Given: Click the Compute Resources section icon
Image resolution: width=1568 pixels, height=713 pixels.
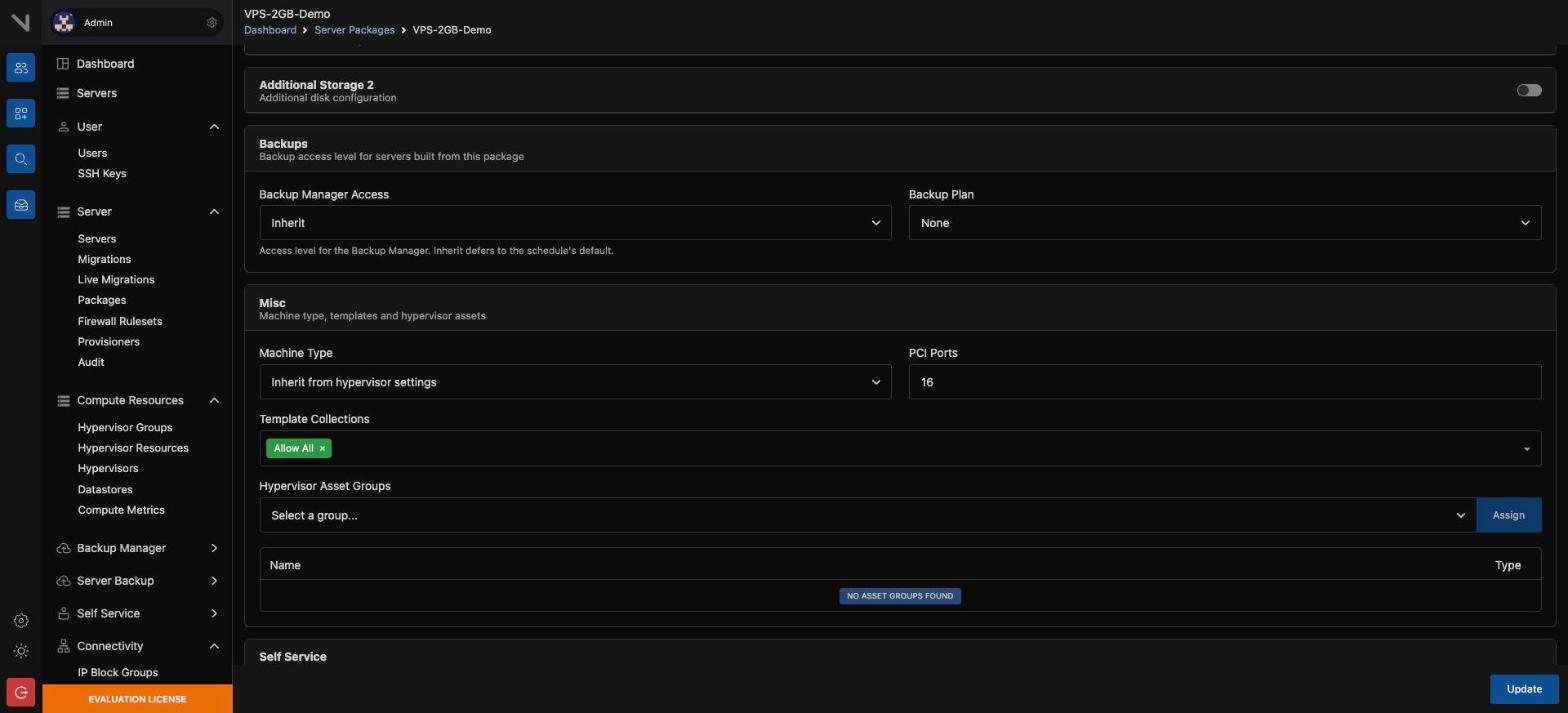Looking at the screenshot, I should tap(63, 401).
